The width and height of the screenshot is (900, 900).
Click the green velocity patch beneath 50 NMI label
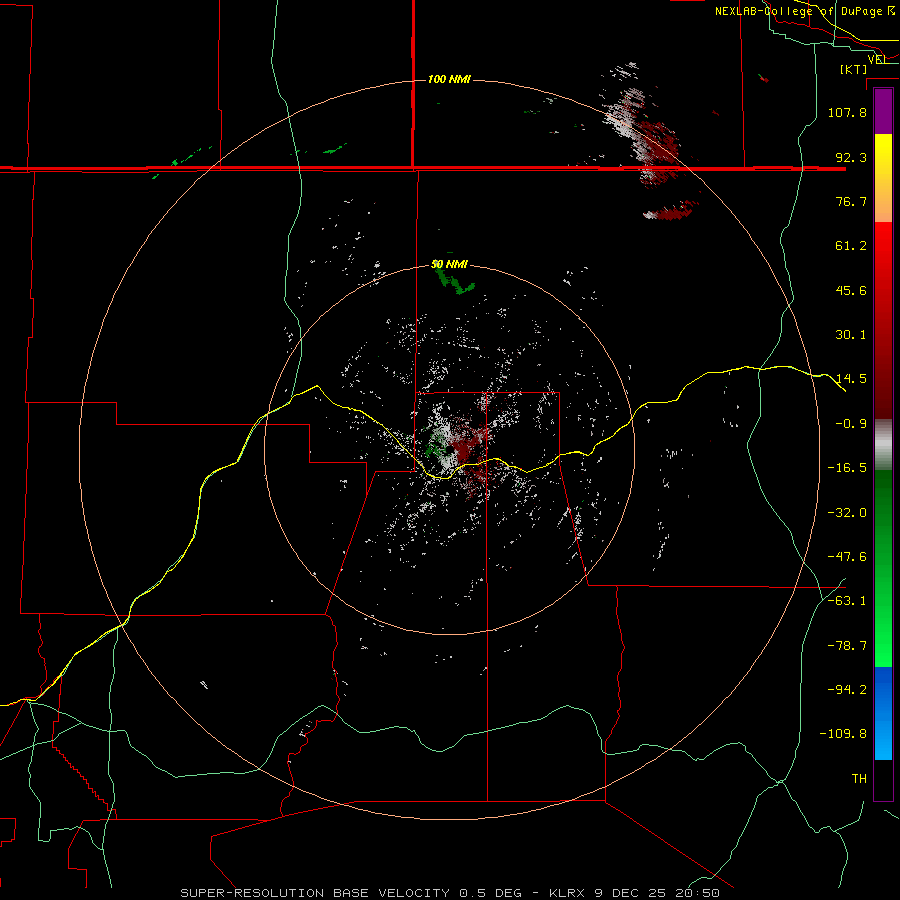(x=454, y=281)
